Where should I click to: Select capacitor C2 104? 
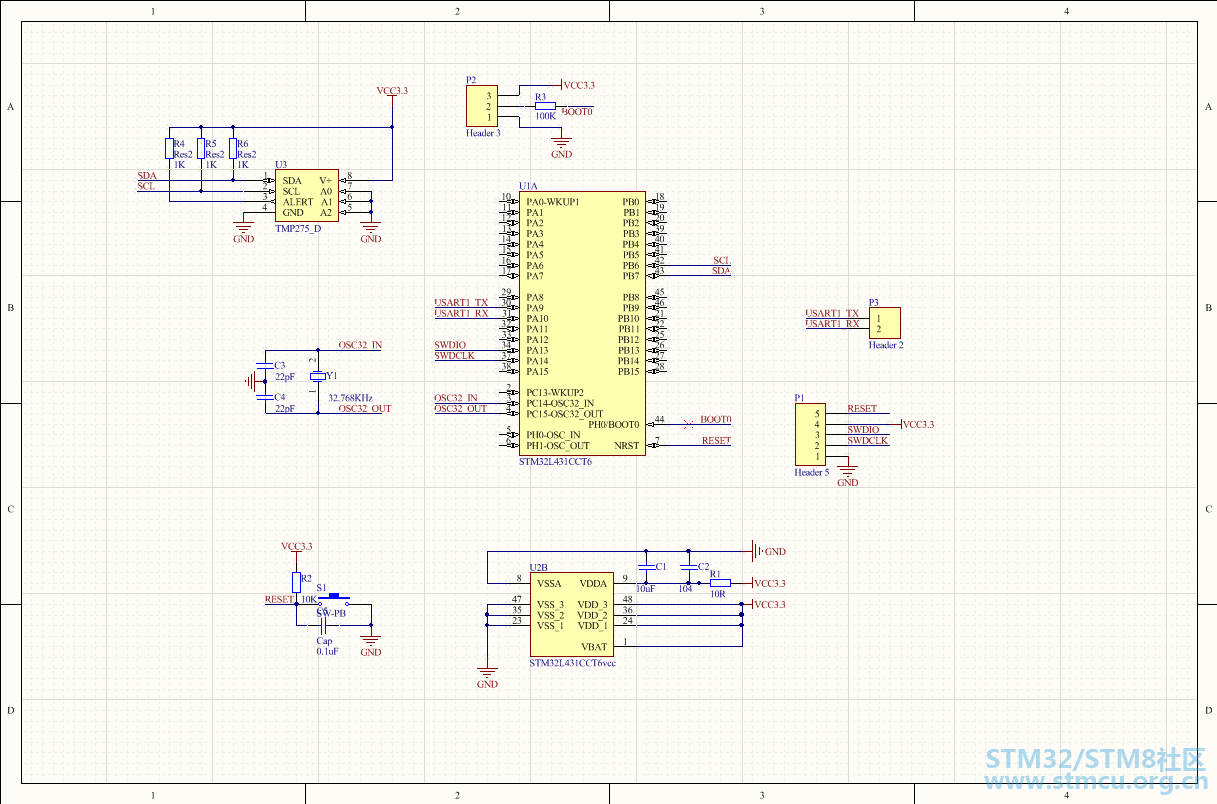point(688,567)
